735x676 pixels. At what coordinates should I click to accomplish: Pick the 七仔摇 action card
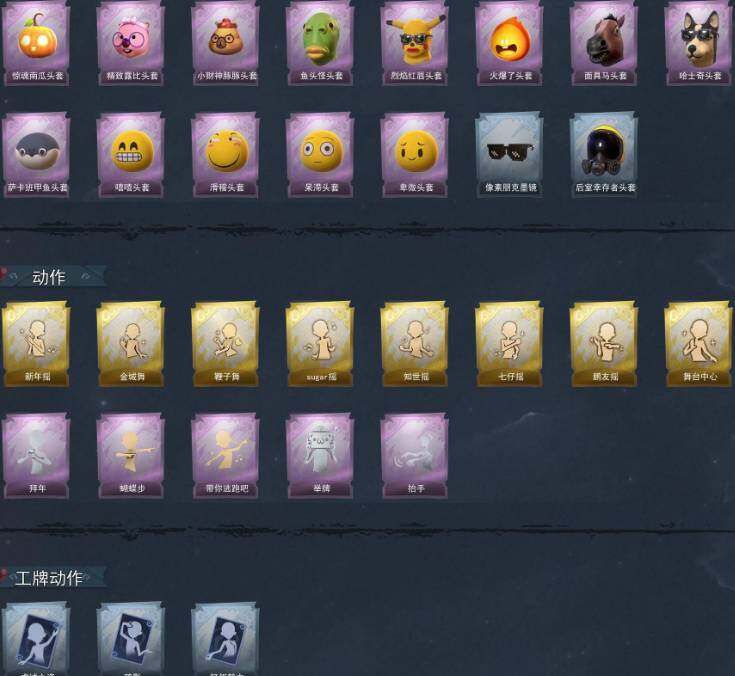(x=510, y=344)
